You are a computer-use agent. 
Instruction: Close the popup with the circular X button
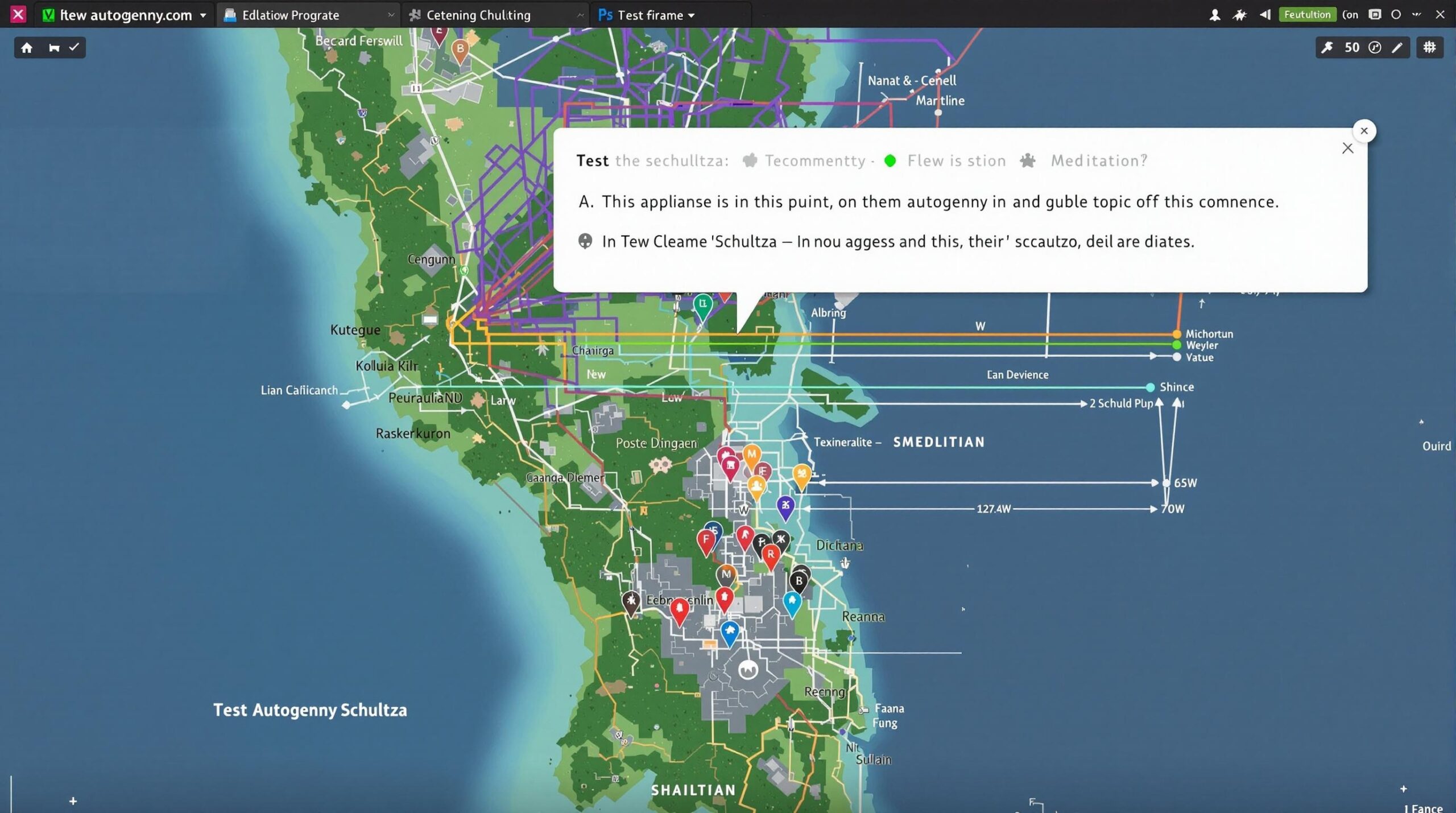(1363, 131)
